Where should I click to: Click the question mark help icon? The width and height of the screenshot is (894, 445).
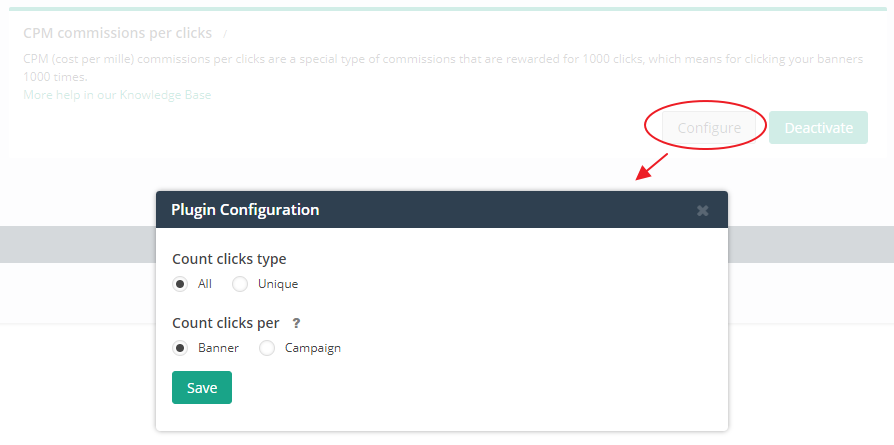point(296,323)
